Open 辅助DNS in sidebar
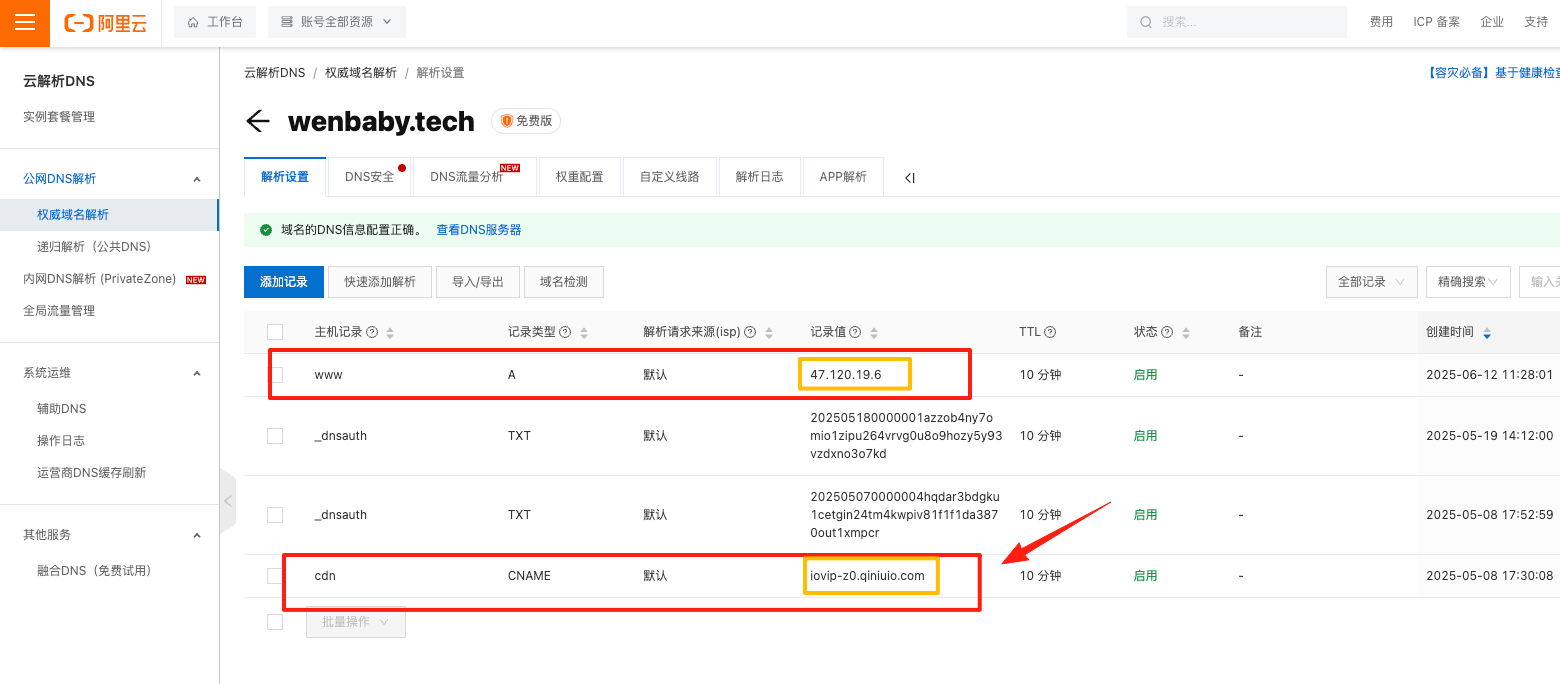 62,409
